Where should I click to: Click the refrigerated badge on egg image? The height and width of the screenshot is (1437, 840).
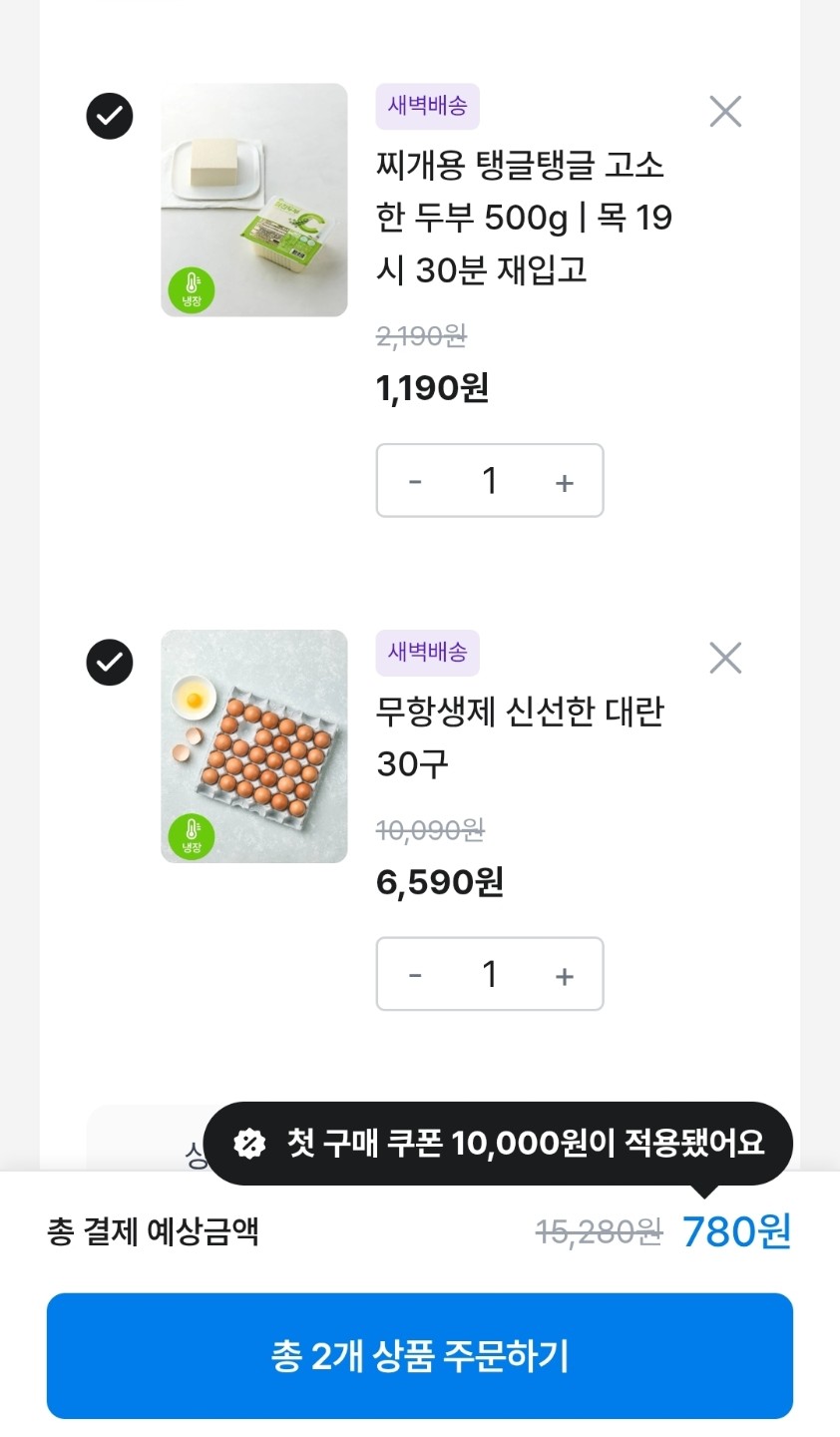(191, 836)
